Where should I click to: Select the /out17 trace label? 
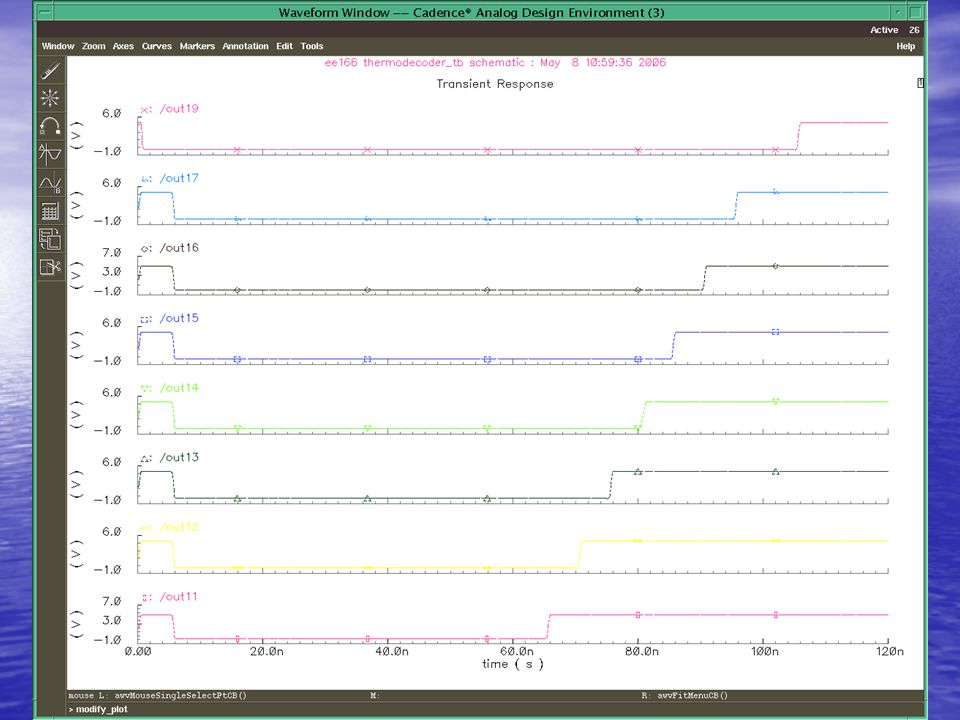tap(179, 178)
